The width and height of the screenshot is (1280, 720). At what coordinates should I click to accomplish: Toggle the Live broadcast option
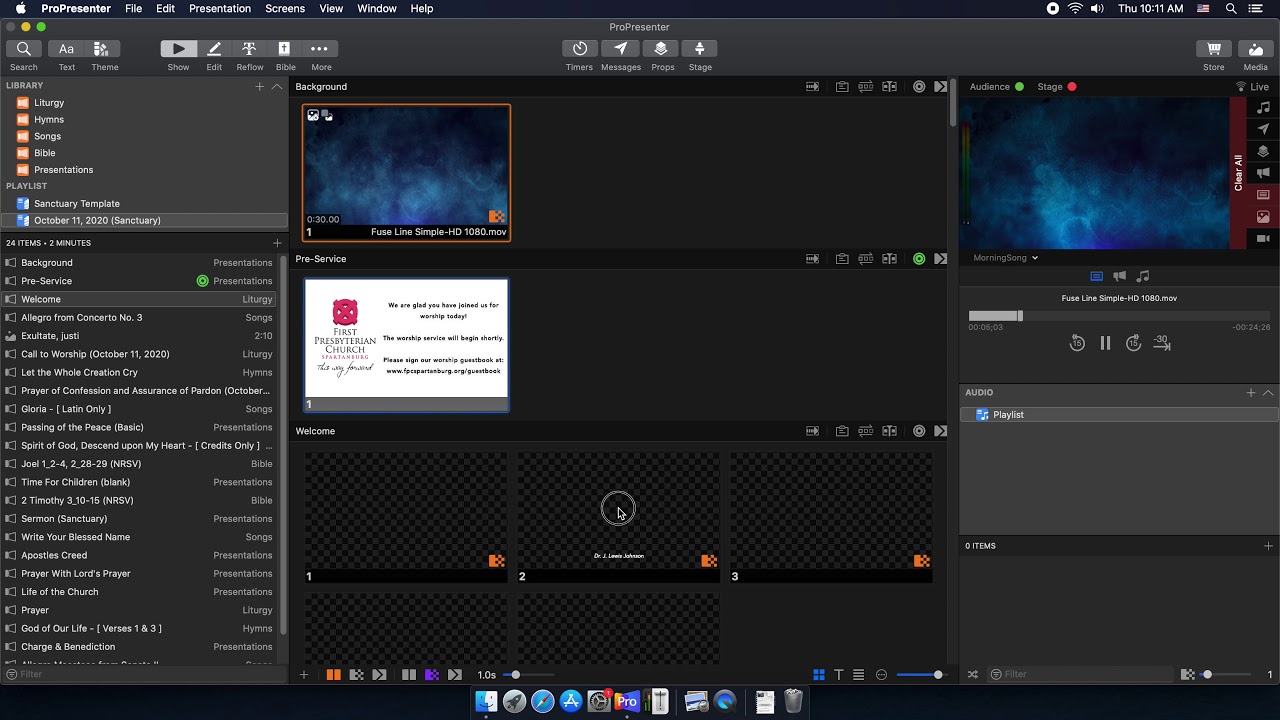click(1253, 87)
